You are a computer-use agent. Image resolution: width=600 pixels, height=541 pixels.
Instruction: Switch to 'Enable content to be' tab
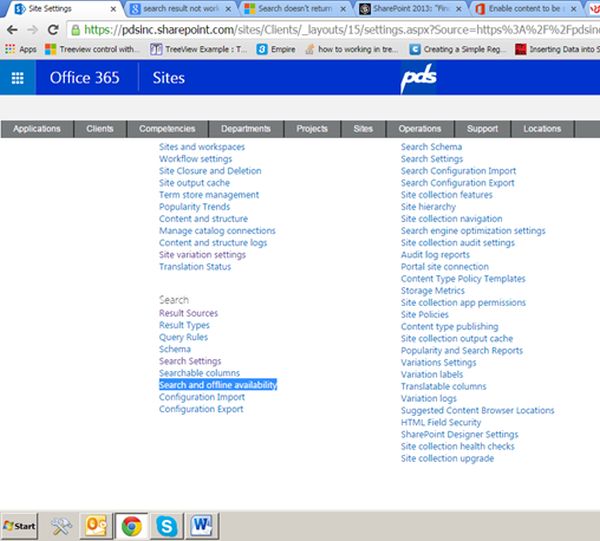(x=525, y=8)
